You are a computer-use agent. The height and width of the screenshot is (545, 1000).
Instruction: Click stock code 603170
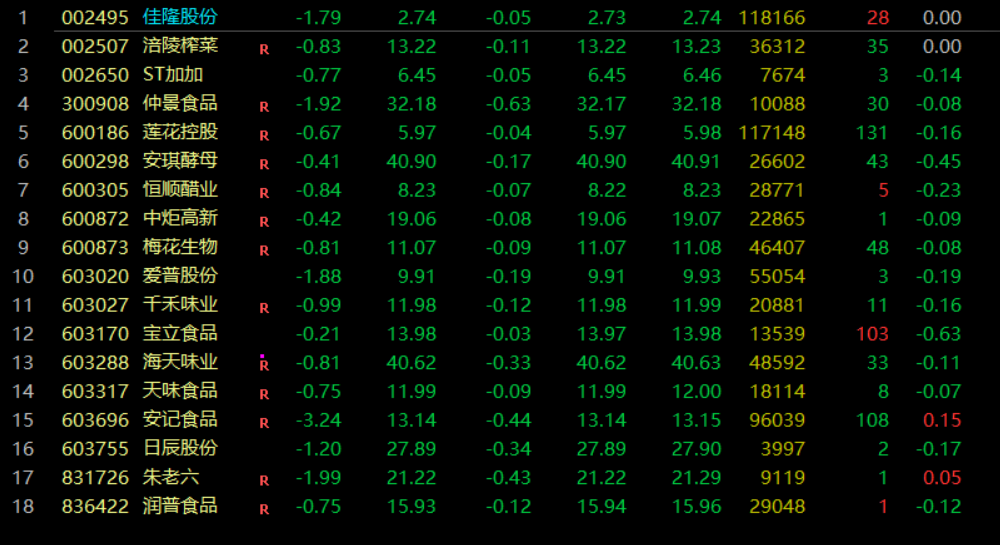coord(95,333)
